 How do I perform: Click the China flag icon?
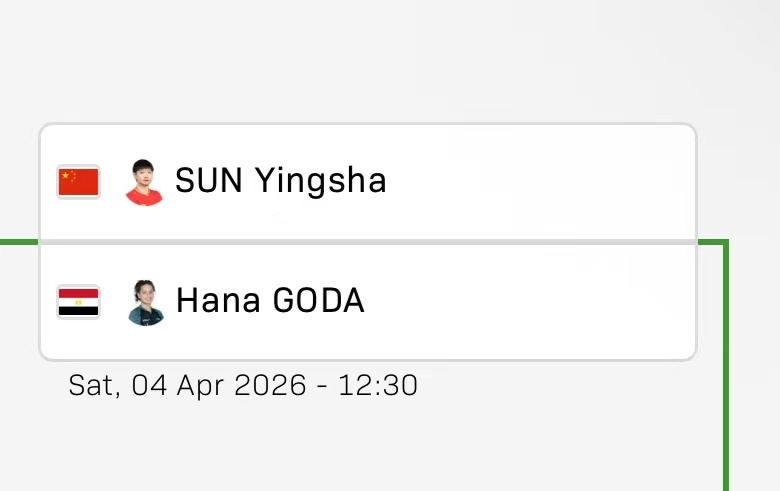(x=78, y=182)
